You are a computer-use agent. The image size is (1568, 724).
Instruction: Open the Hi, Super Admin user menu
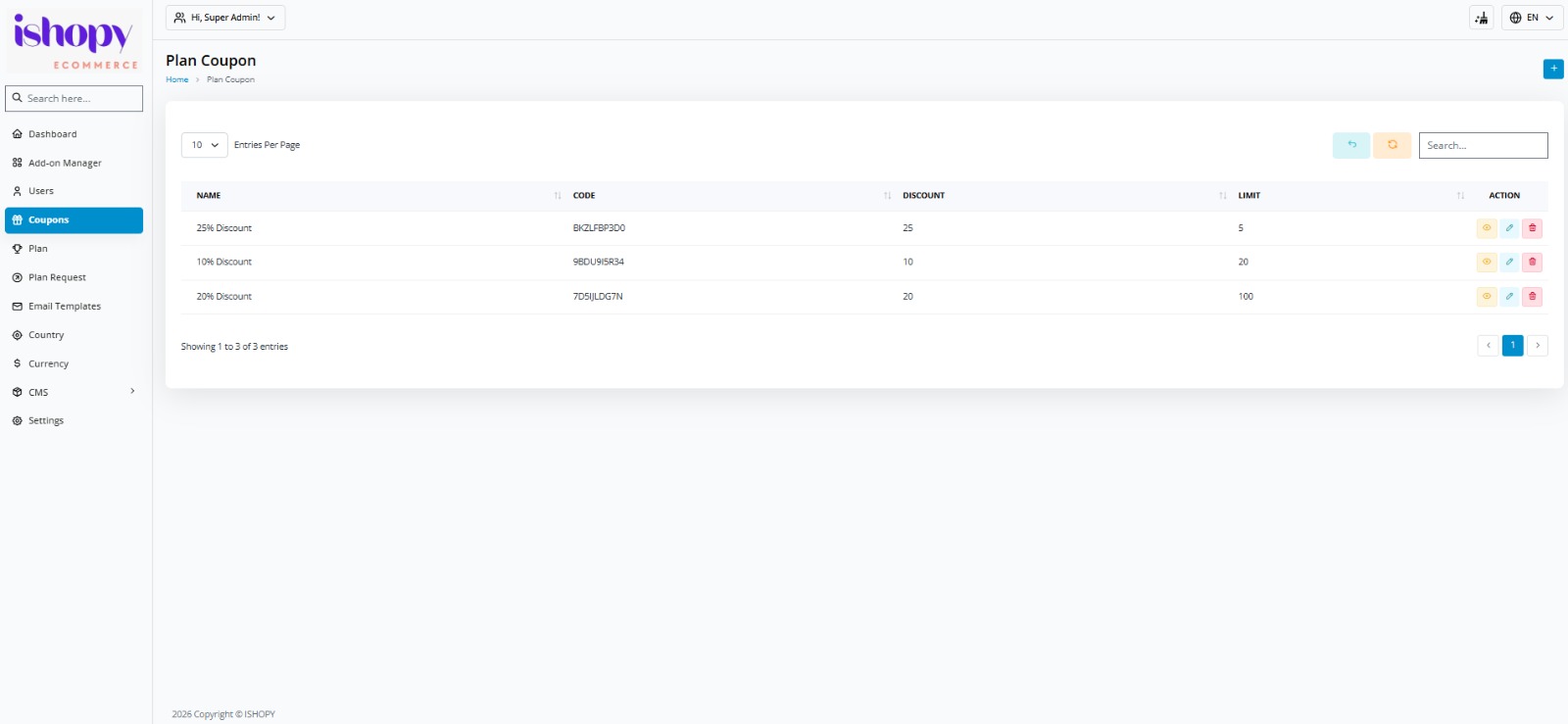(x=225, y=18)
